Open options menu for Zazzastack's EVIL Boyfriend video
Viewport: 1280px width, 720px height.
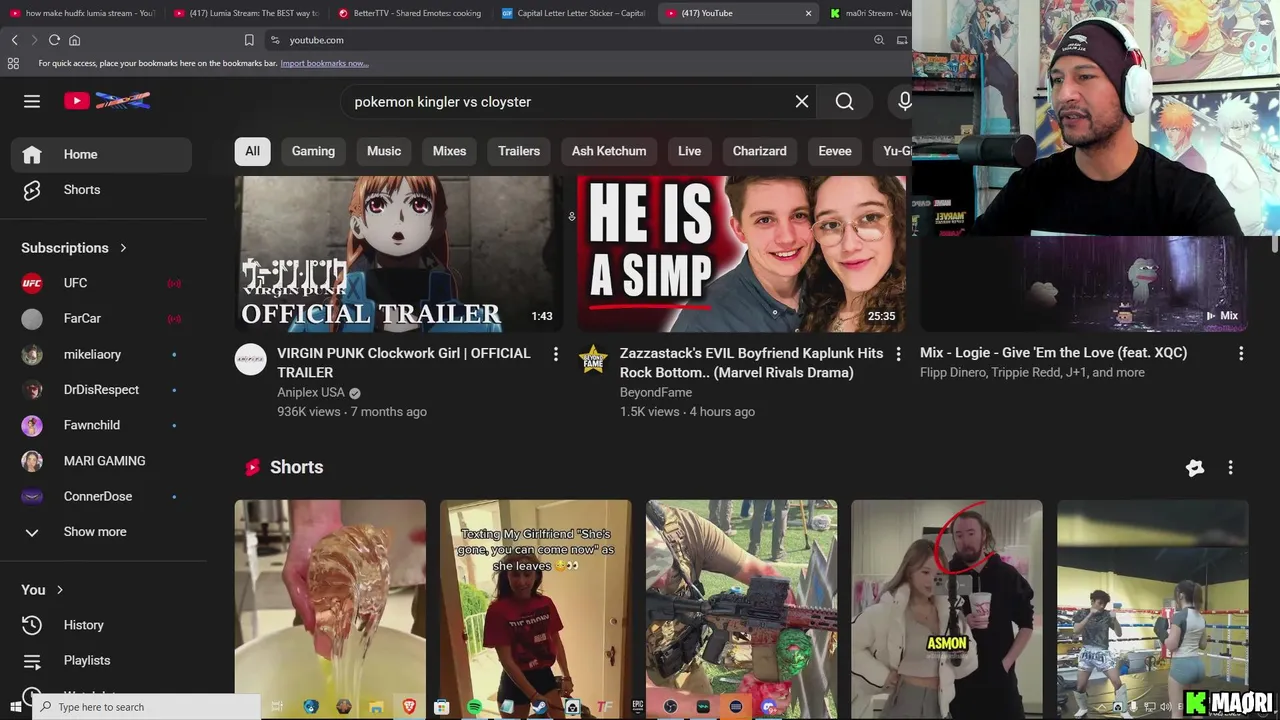coord(898,354)
